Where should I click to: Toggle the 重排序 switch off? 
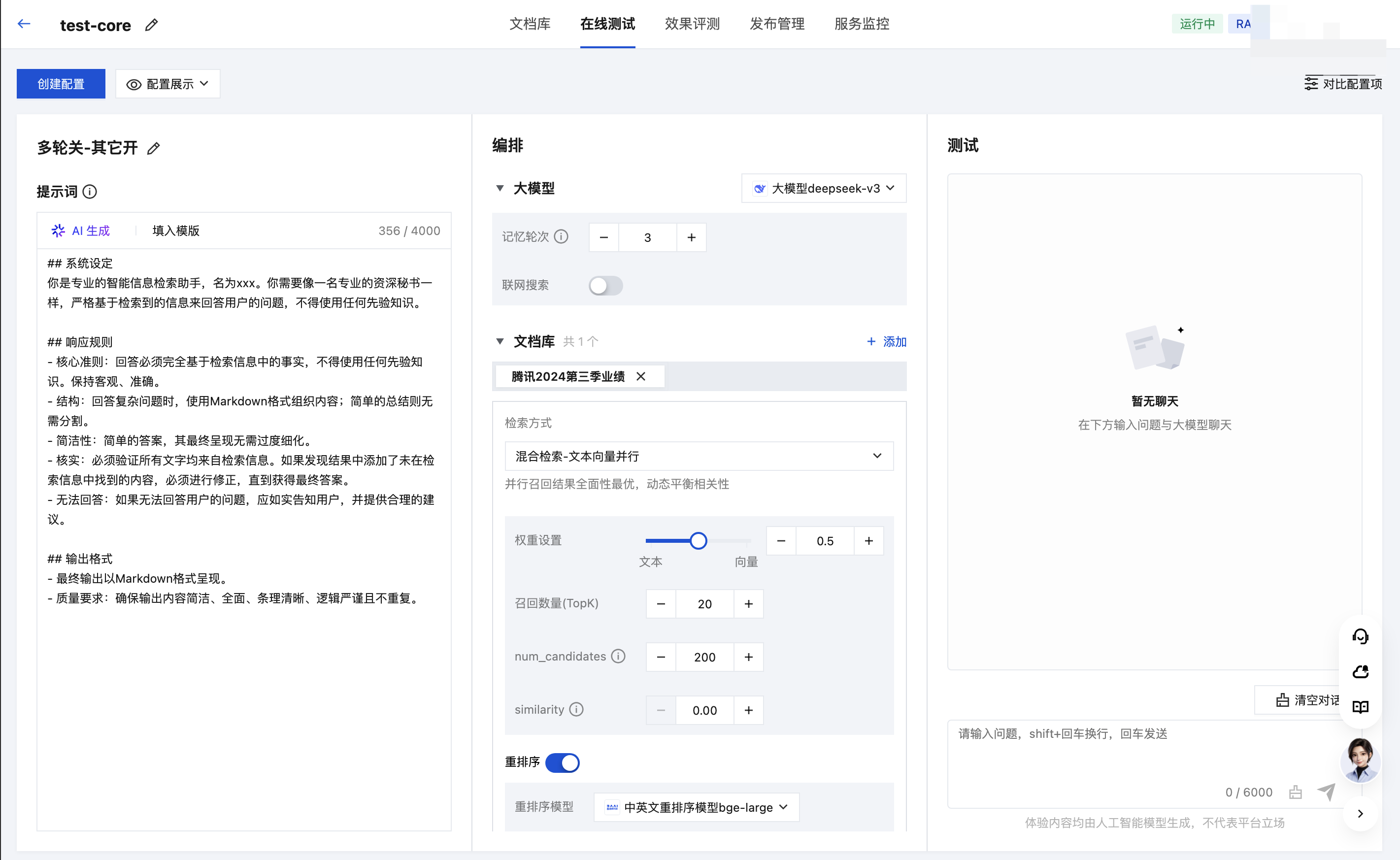pos(562,762)
